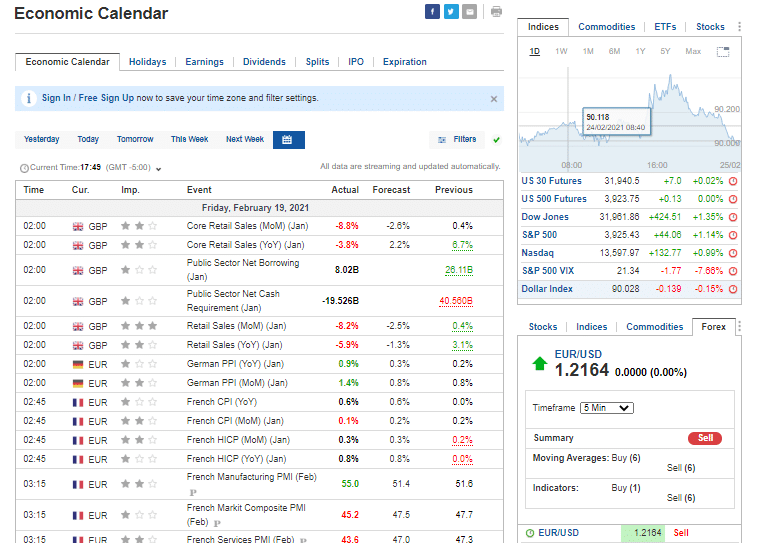This screenshot has width=779, height=543.
Task: Switch to the Holidays tab
Action: click(148, 62)
